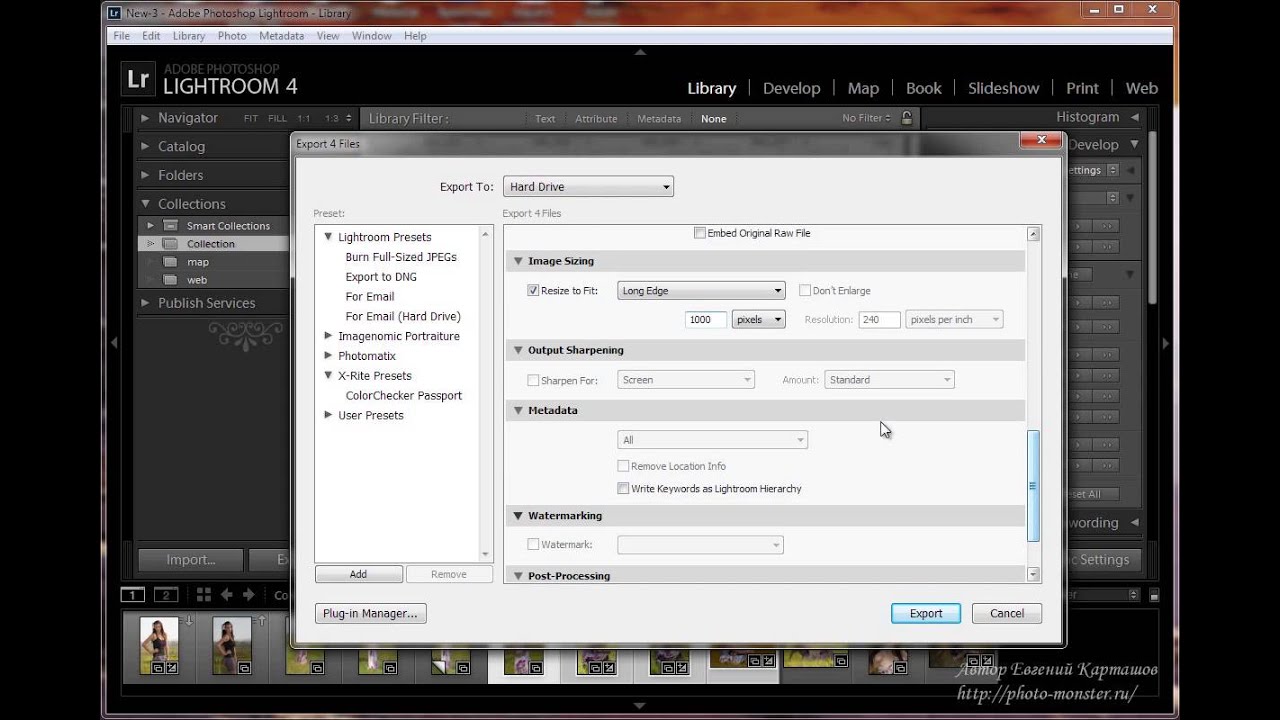The height and width of the screenshot is (720, 1280).
Task: Toggle the Resize to Fit checkbox
Action: click(x=533, y=291)
